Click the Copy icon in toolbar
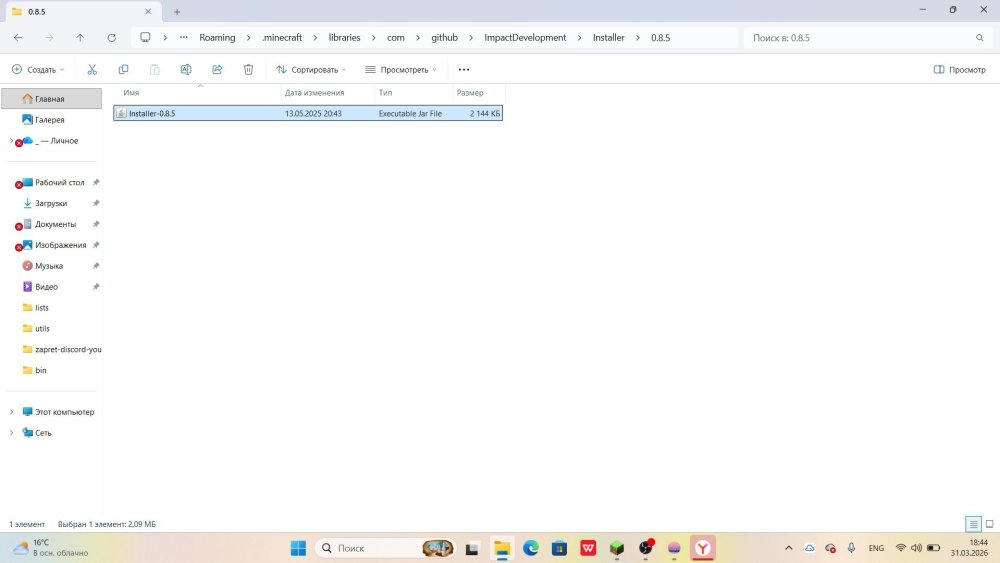The width and height of the screenshot is (1000, 563). click(x=123, y=70)
